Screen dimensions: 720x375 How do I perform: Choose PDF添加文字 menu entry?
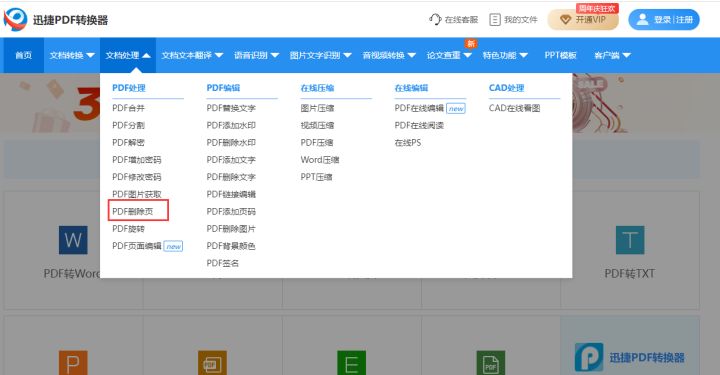coord(231,160)
